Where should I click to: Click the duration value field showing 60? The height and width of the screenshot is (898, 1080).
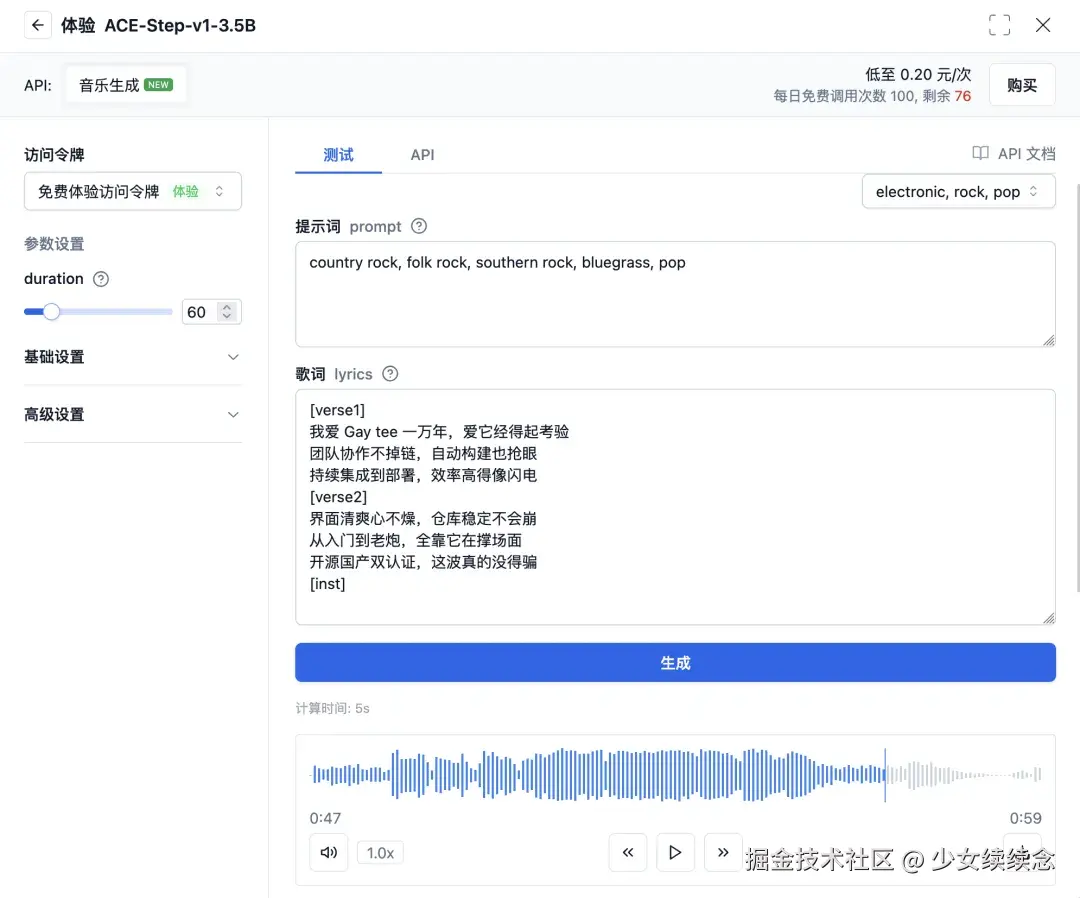click(x=199, y=312)
